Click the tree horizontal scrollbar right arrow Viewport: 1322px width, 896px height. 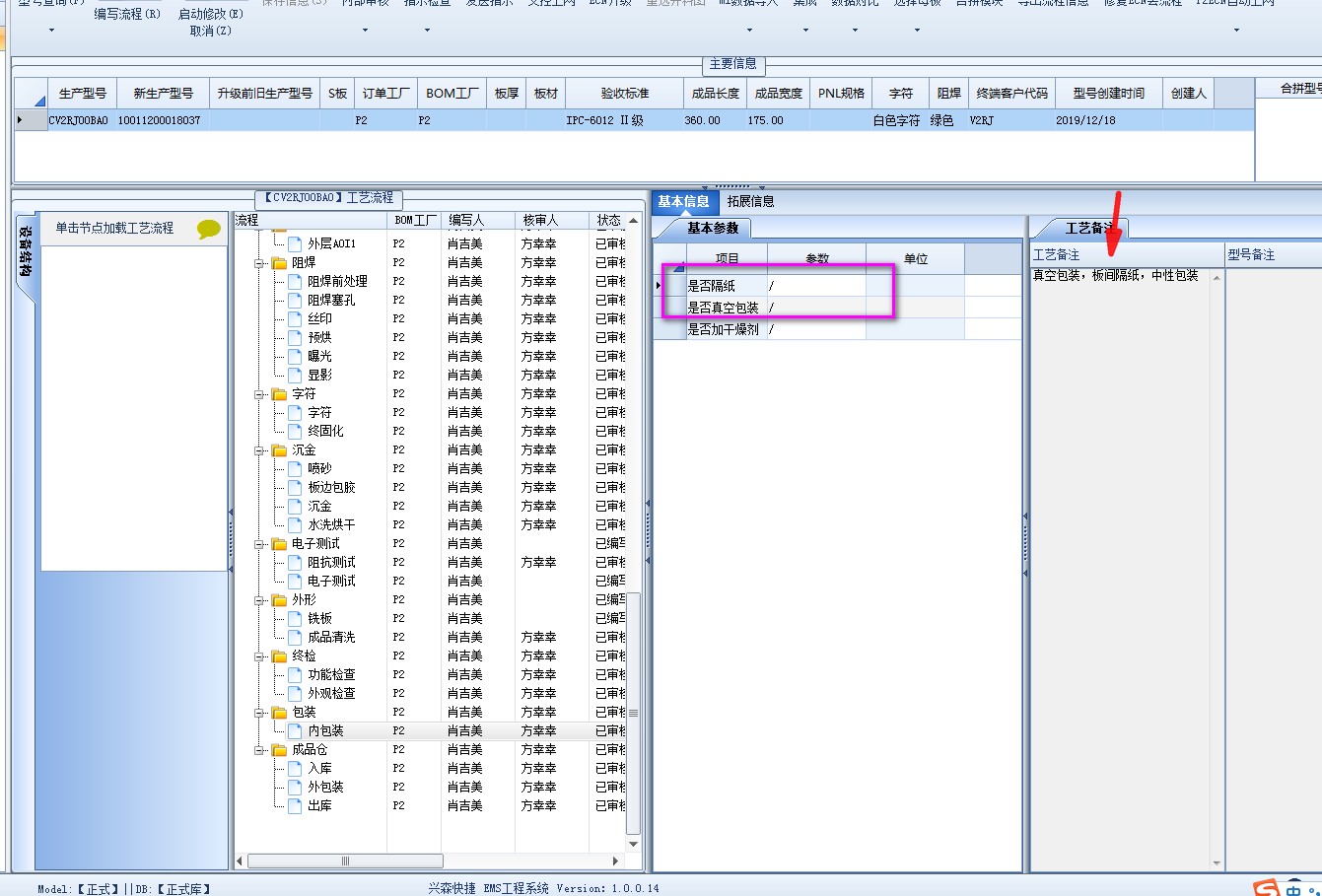tap(616, 861)
